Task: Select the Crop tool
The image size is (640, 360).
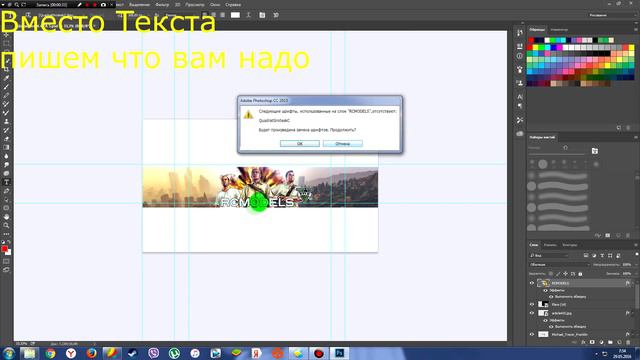Action: point(6,69)
